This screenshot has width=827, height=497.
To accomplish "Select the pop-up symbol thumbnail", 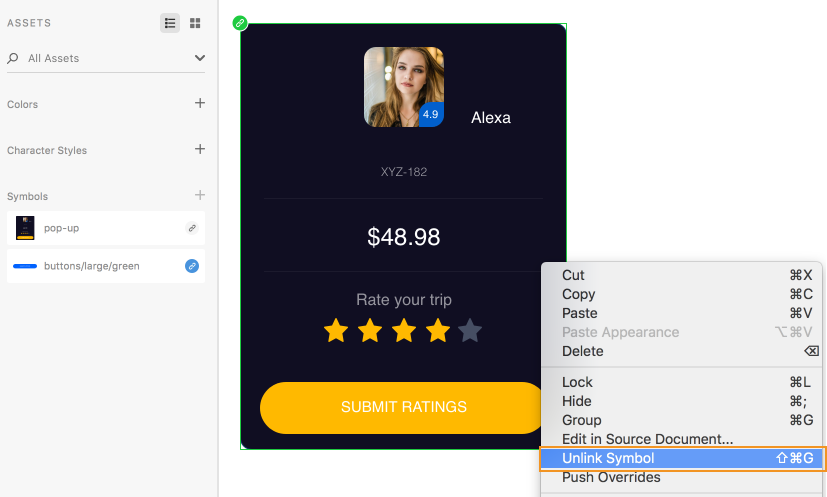I will tap(26, 228).
